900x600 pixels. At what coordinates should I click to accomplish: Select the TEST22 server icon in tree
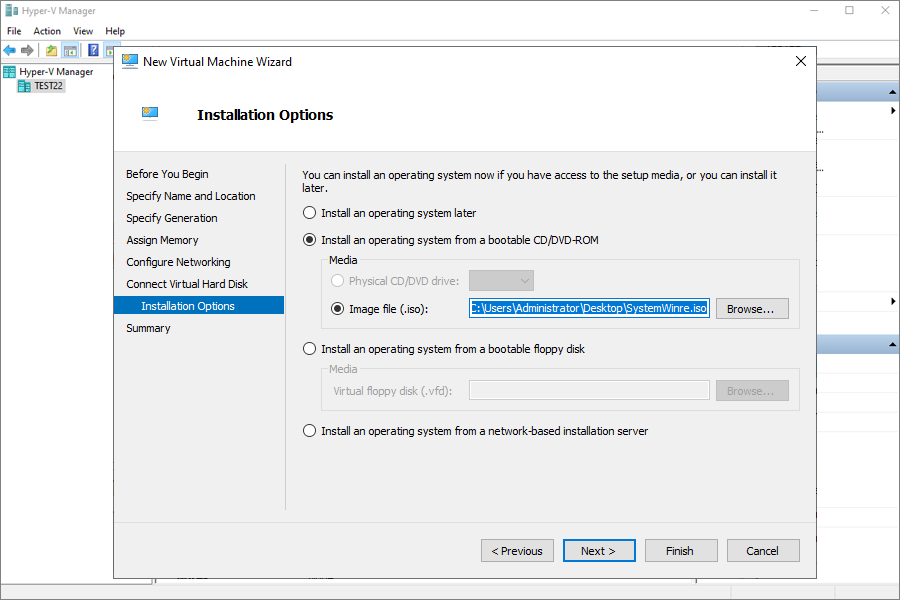pos(24,86)
